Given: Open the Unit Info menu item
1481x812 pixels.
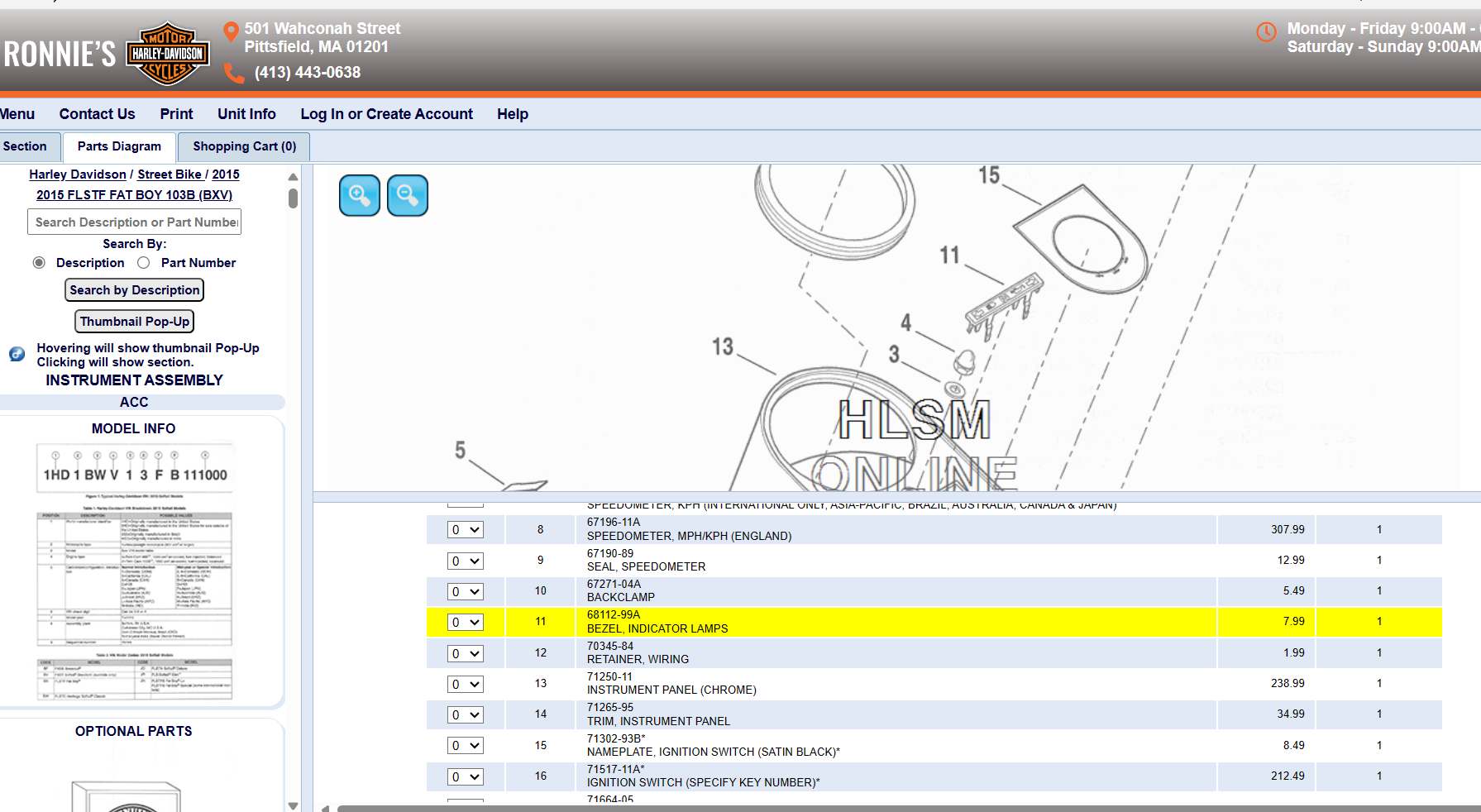Looking at the screenshot, I should (246, 114).
